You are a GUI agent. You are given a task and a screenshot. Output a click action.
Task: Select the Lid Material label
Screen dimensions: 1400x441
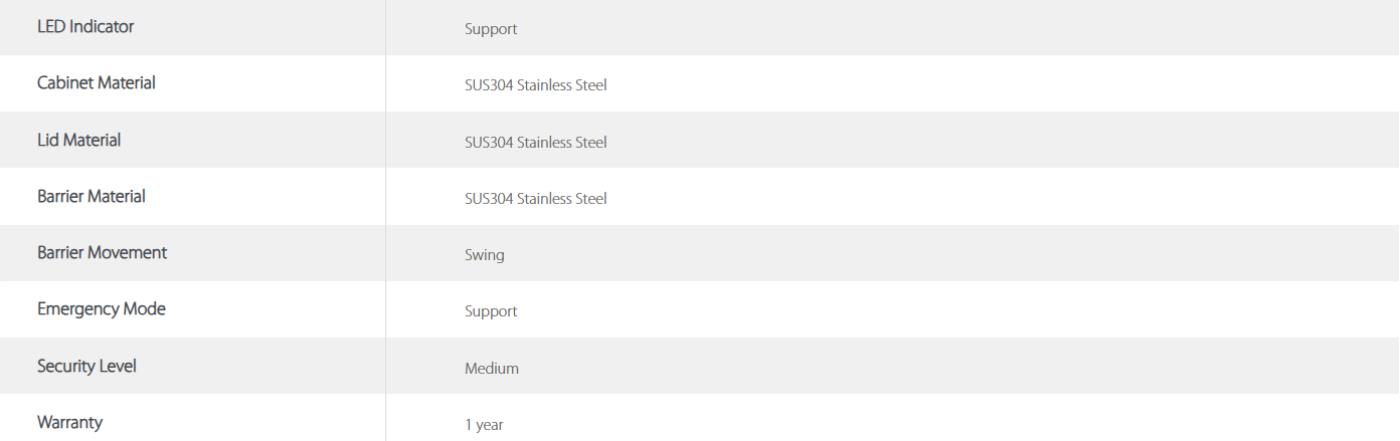[x=79, y=141]
